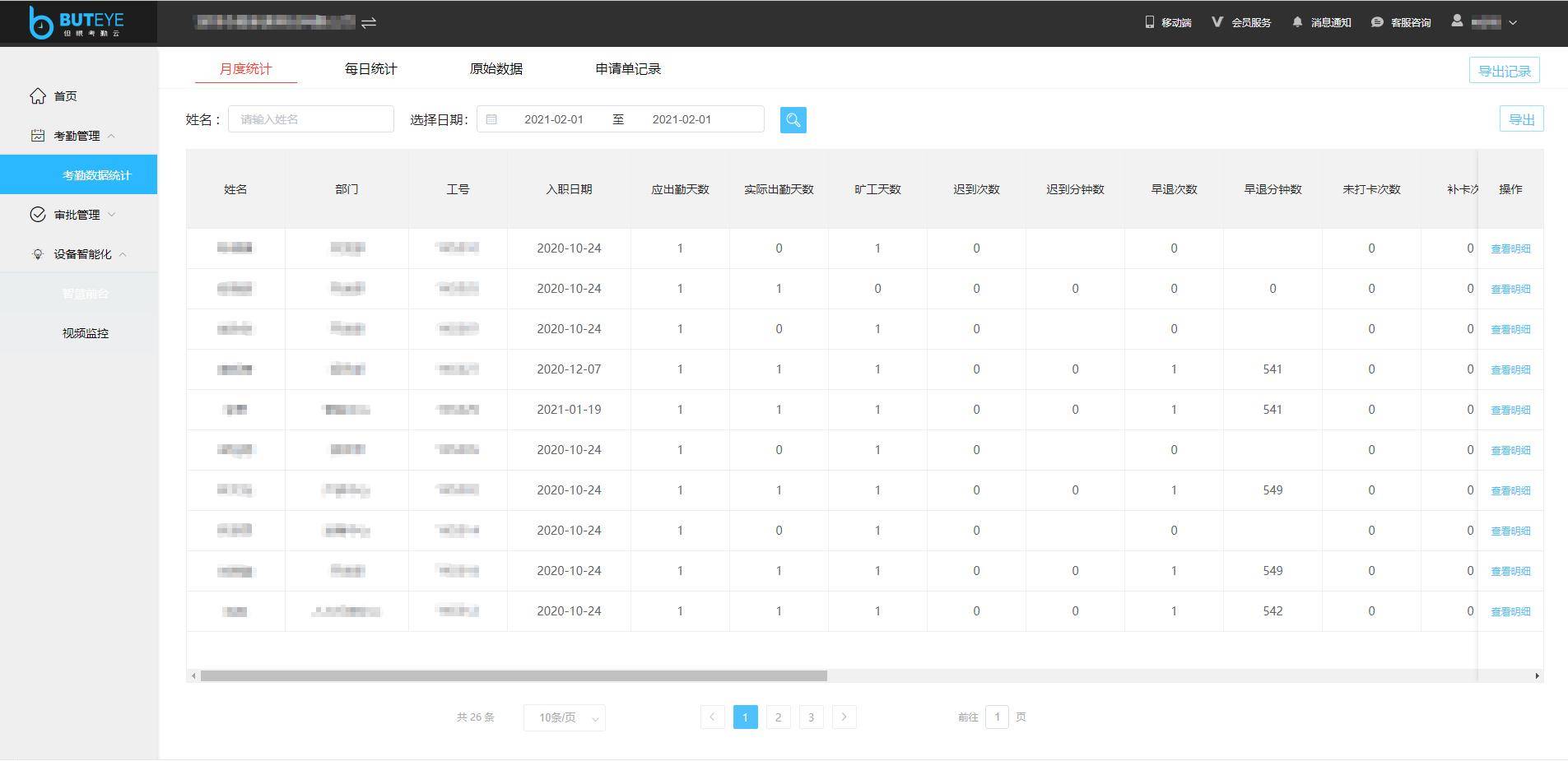The height and width of the screenshot is (761, 1568).
Task: Open 客服咨询 customer support chat
Action: pos(1401,22)
